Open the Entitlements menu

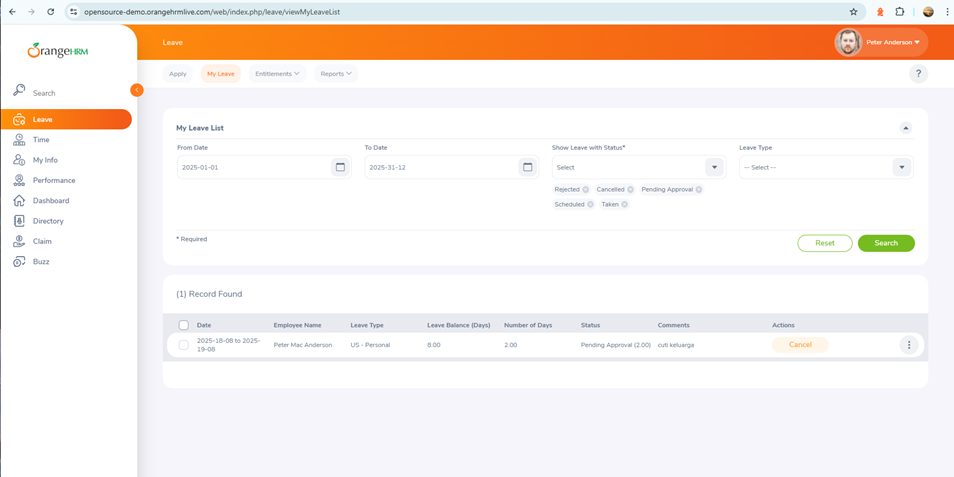277,74
